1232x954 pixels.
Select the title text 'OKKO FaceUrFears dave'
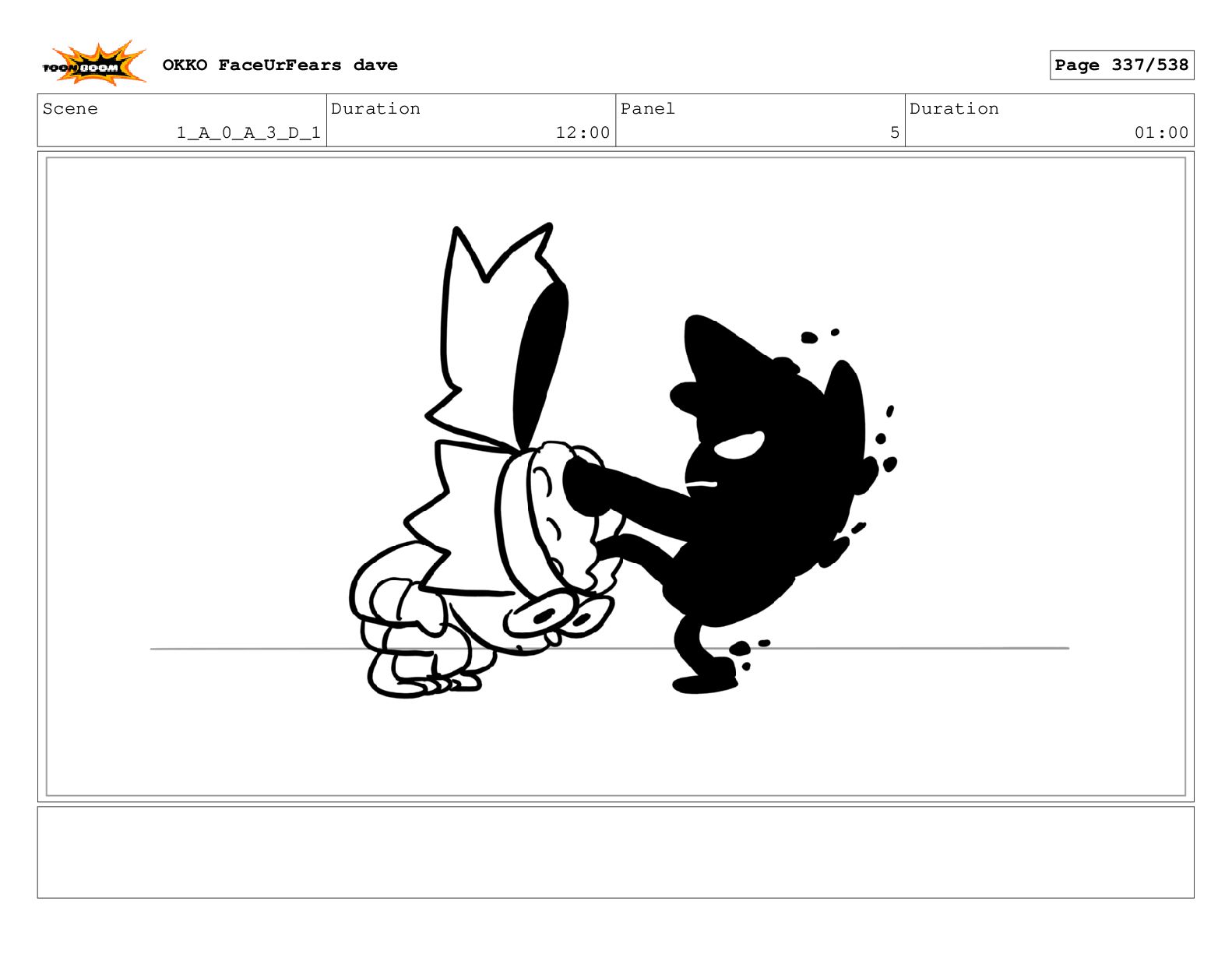coord(280,65)
